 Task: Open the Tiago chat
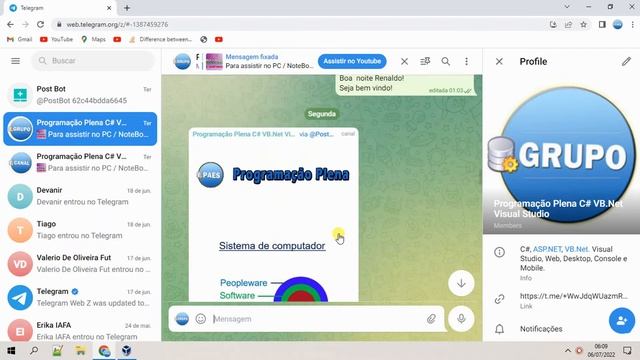(80, 230)
